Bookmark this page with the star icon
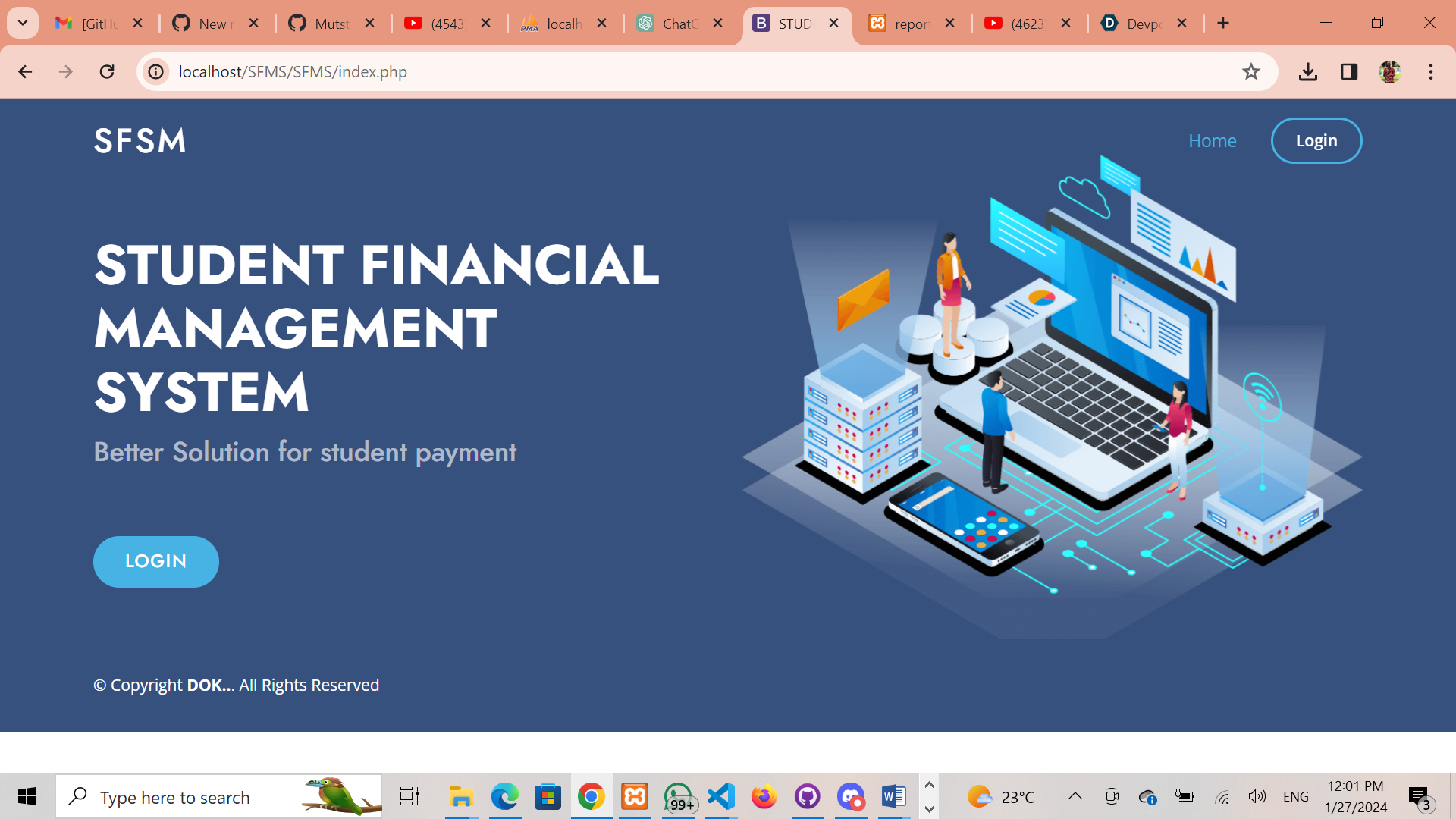The height and width of the screenshot is (819, 1456). click(x=1250, y=71)
